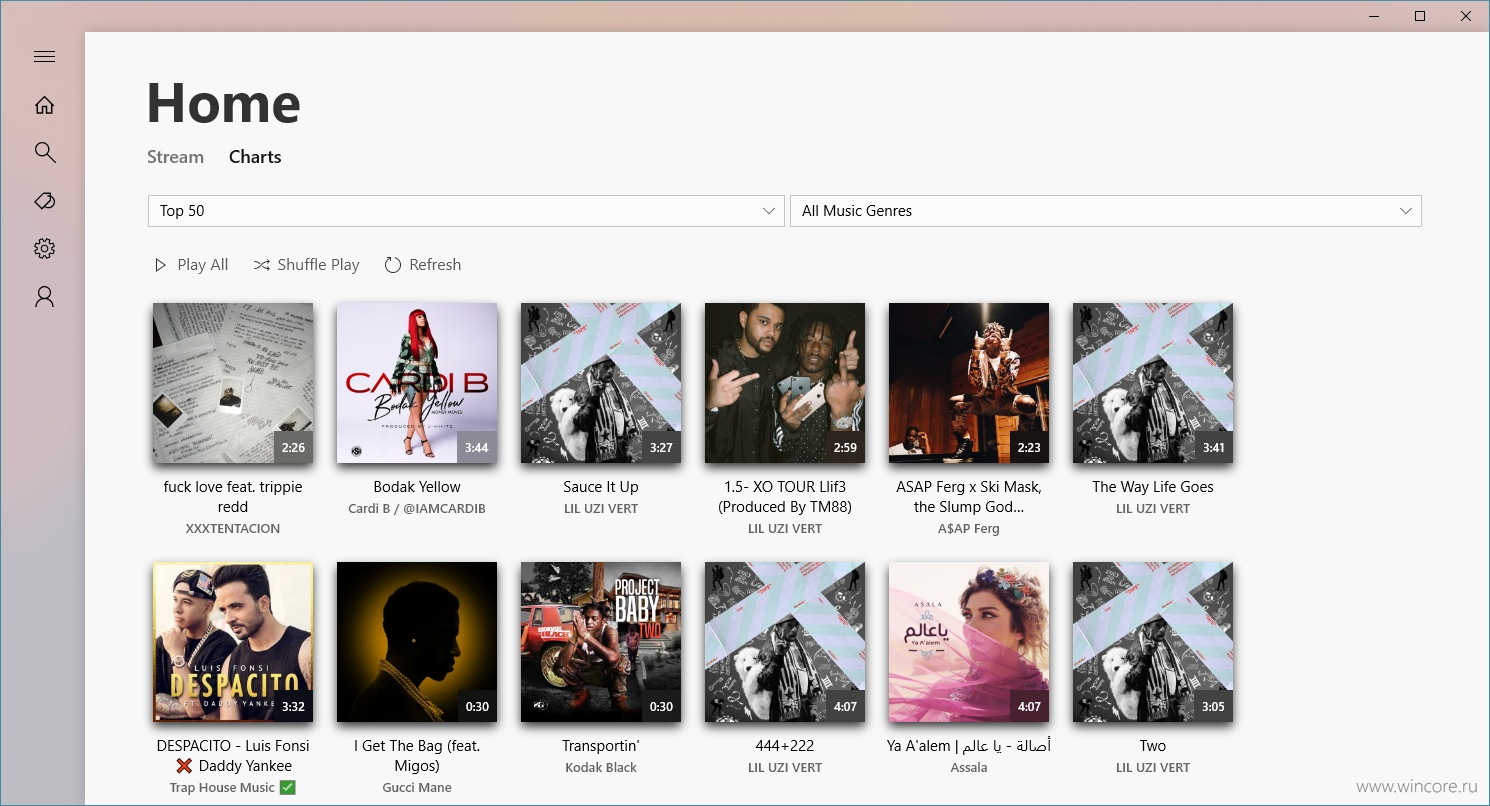This screenshot has height=806, width=1490.
Task: Open the ASAP Ferg x Ski Mask thumbnail
Action: point(969,383)
